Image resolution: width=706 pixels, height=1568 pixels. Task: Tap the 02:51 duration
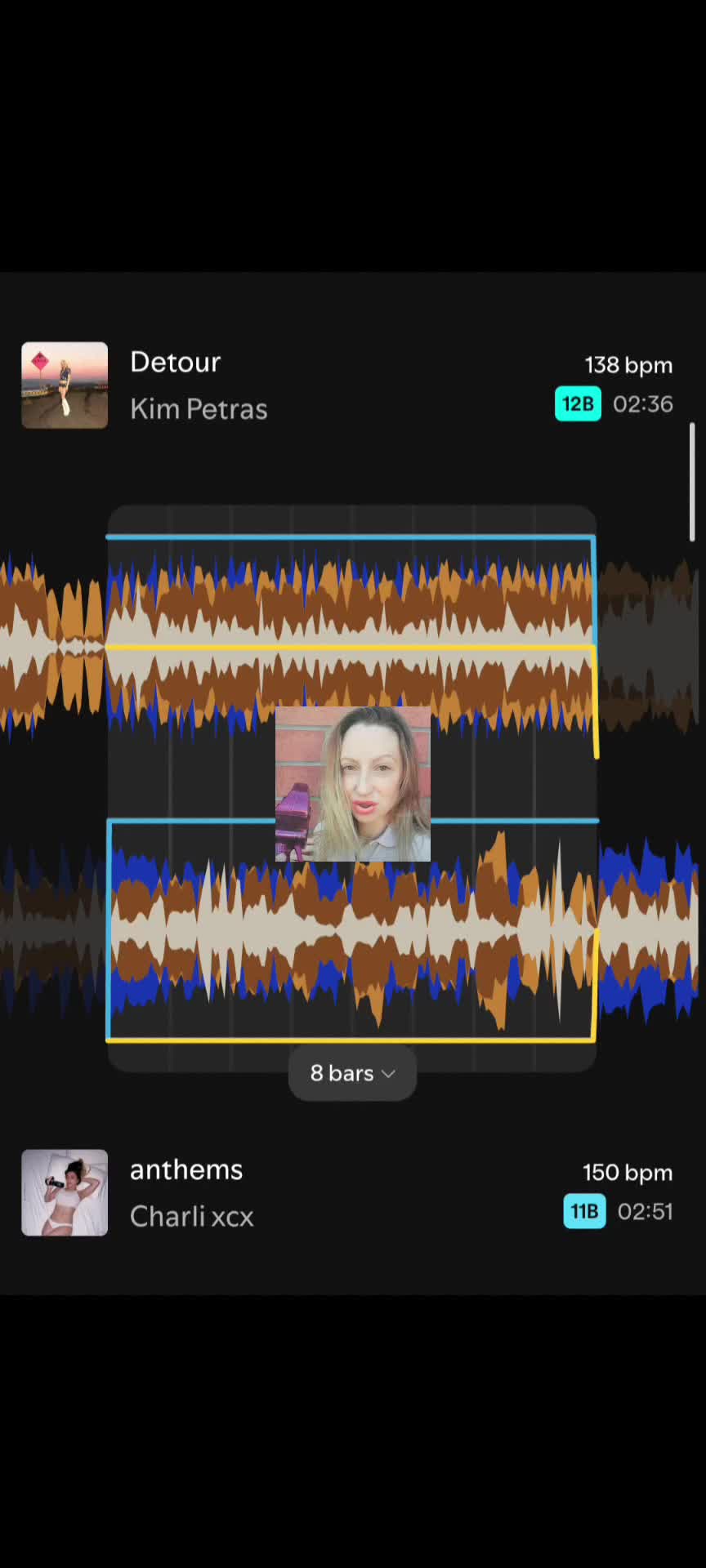646,1211
